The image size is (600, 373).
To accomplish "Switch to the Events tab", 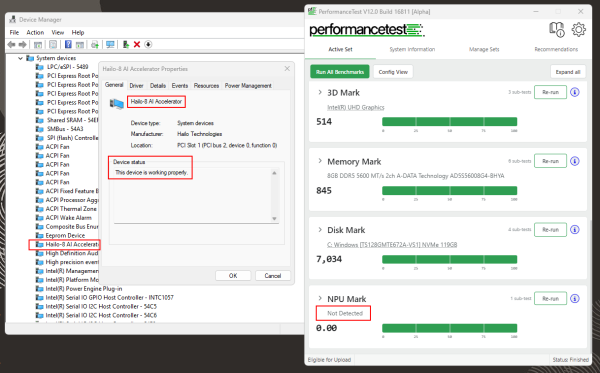I will pos(179,86).
